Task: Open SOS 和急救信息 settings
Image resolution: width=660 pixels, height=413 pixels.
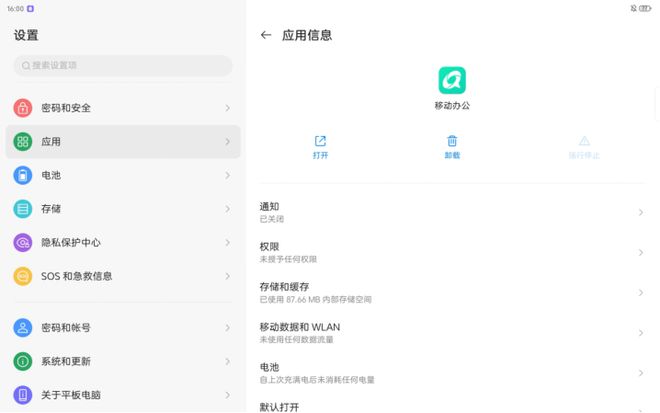Action: tap(123, 276)
